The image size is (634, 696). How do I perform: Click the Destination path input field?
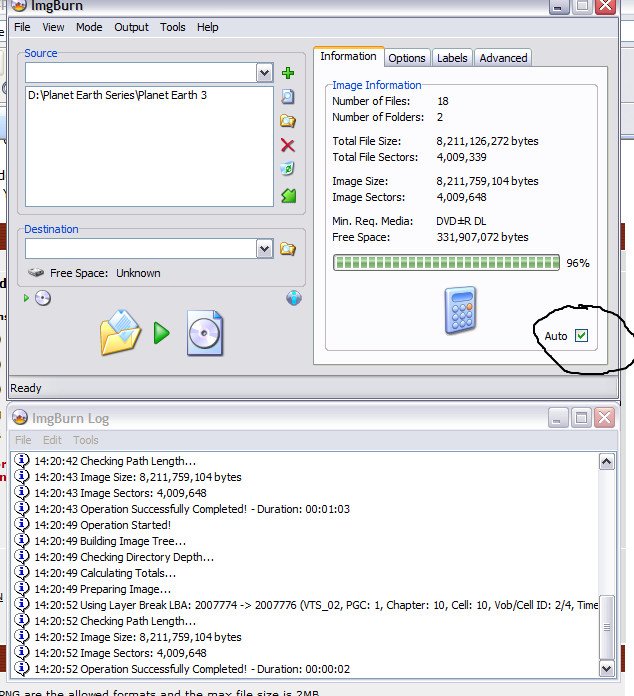pyautogui.click(x=141, y=249)
